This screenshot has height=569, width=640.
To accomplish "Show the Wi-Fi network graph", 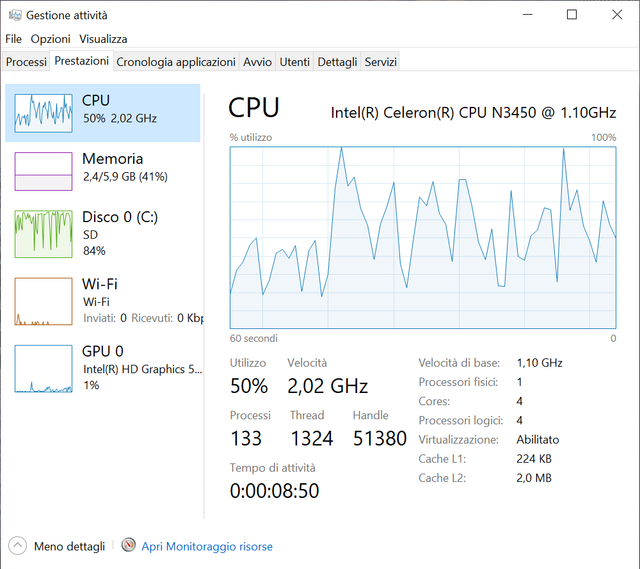I will [43, 301].
